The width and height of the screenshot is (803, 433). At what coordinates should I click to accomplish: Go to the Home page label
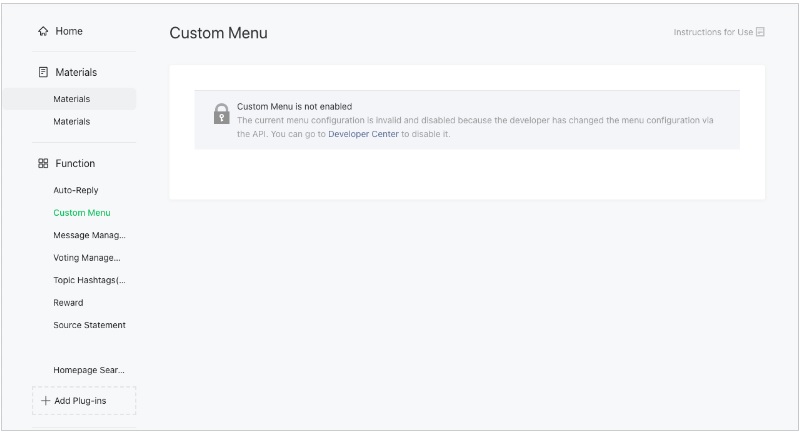click(69, 32)
